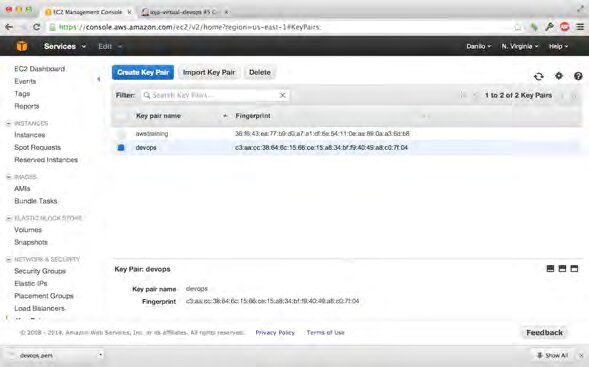The height and width of the screenshot is (367, 589).
Task: Click the Create Key Pair button
Action: pyautogui.click(x=143, y=72)
